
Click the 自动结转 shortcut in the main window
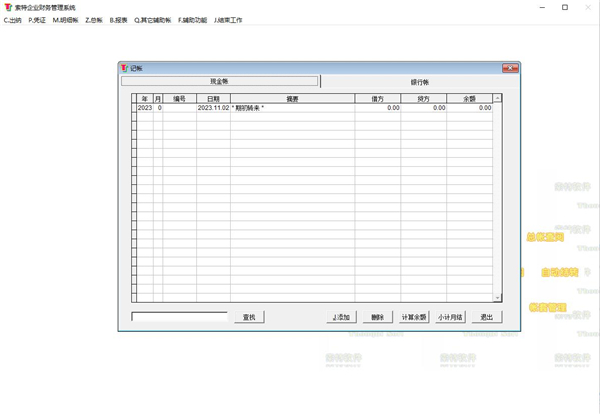560,272
